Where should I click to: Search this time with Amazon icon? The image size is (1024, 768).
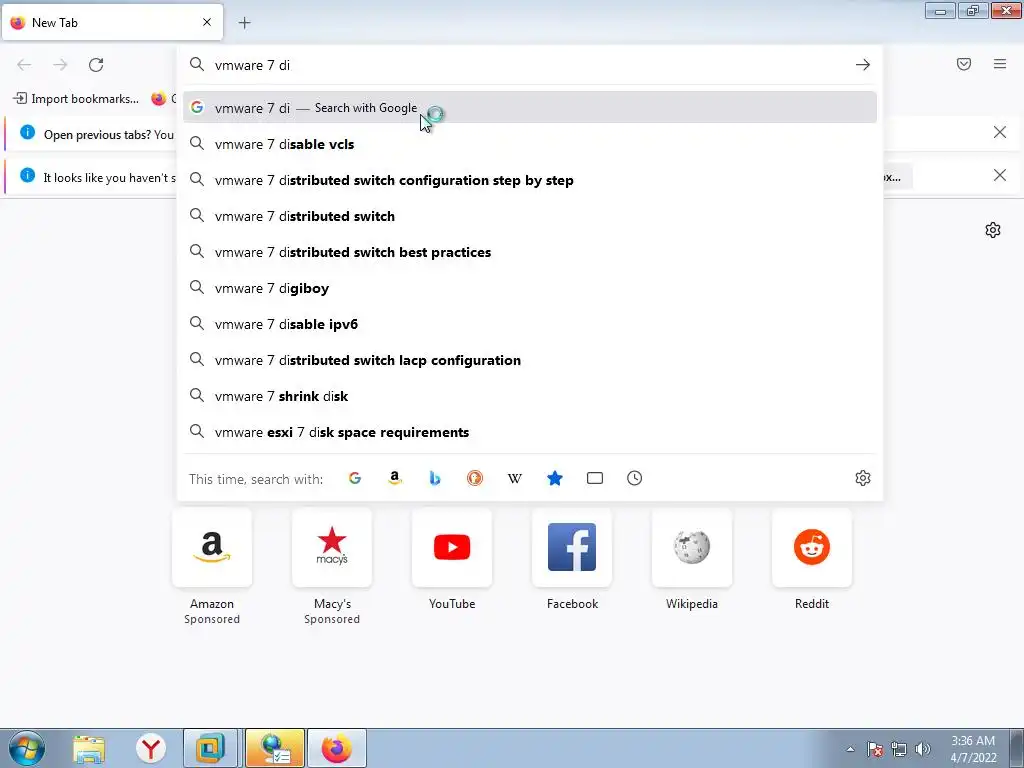(x=394, y=478)
